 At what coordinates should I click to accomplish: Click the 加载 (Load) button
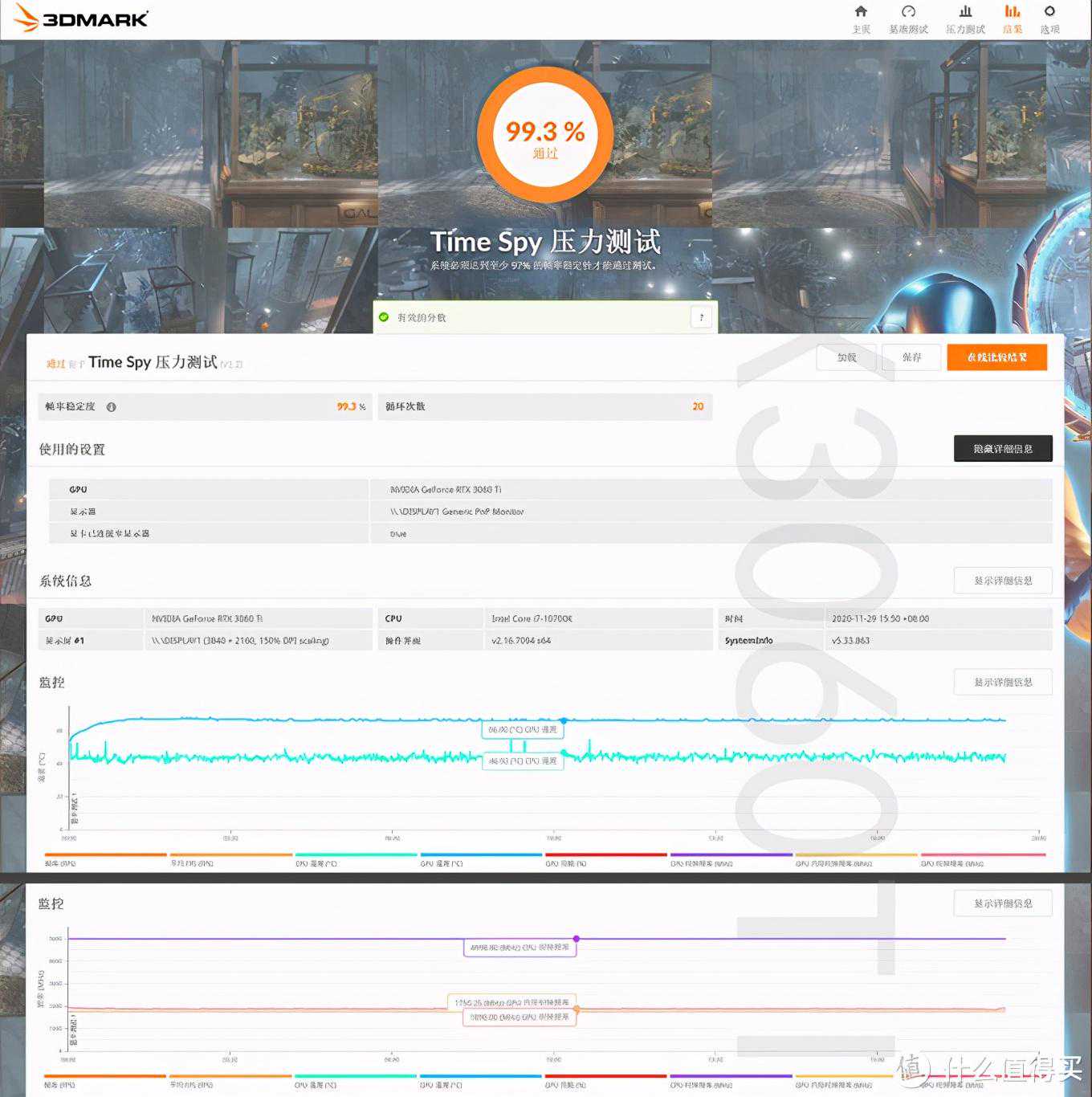coord(846,357)
